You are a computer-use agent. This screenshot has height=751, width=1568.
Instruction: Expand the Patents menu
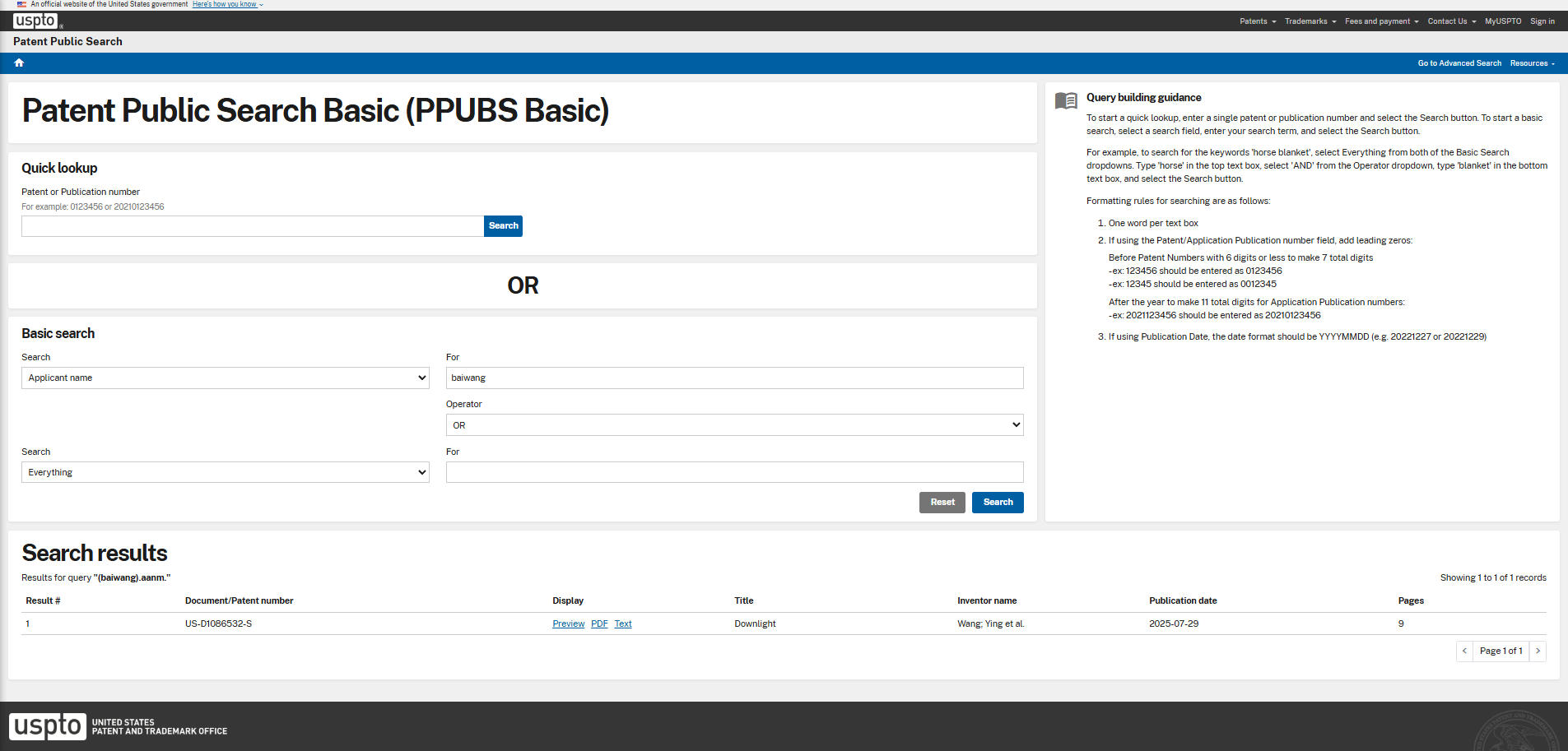pos(1257,21)
